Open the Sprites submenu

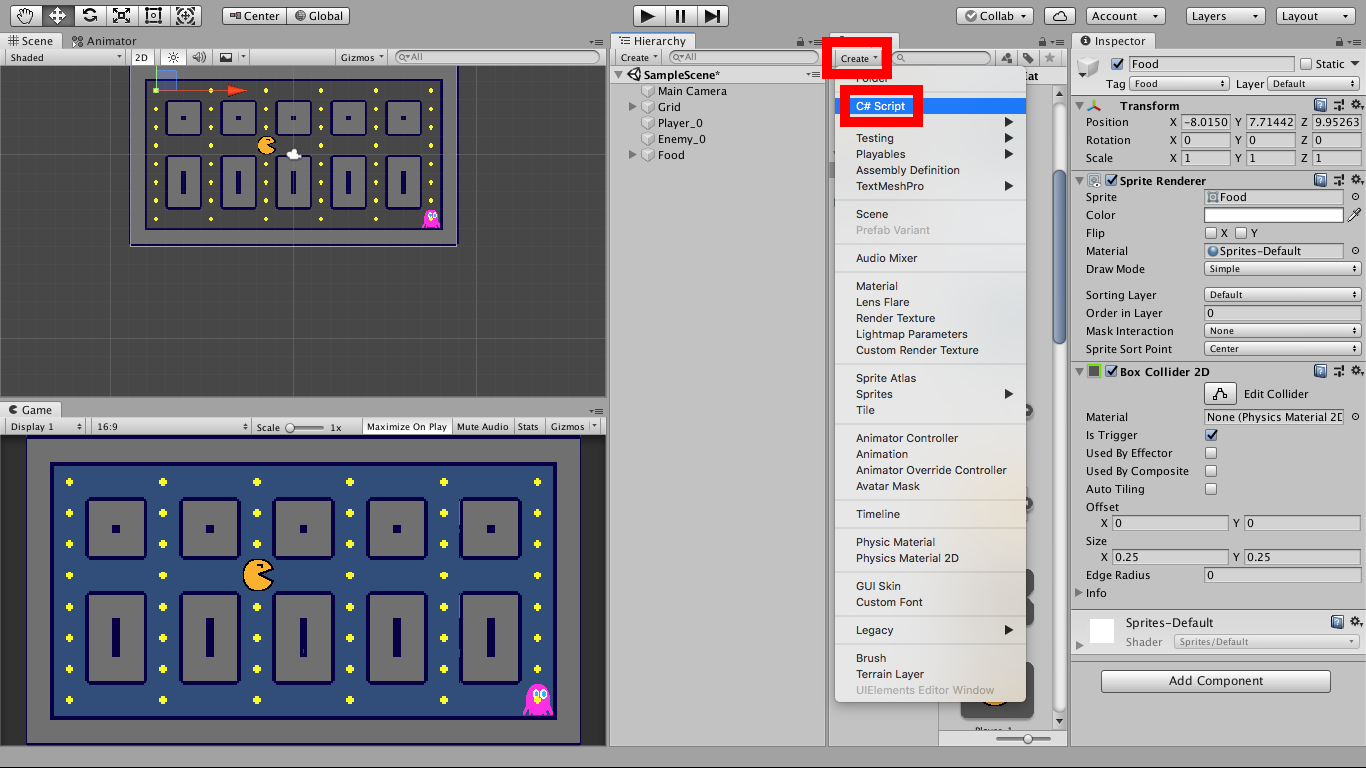tap(930, 394)
